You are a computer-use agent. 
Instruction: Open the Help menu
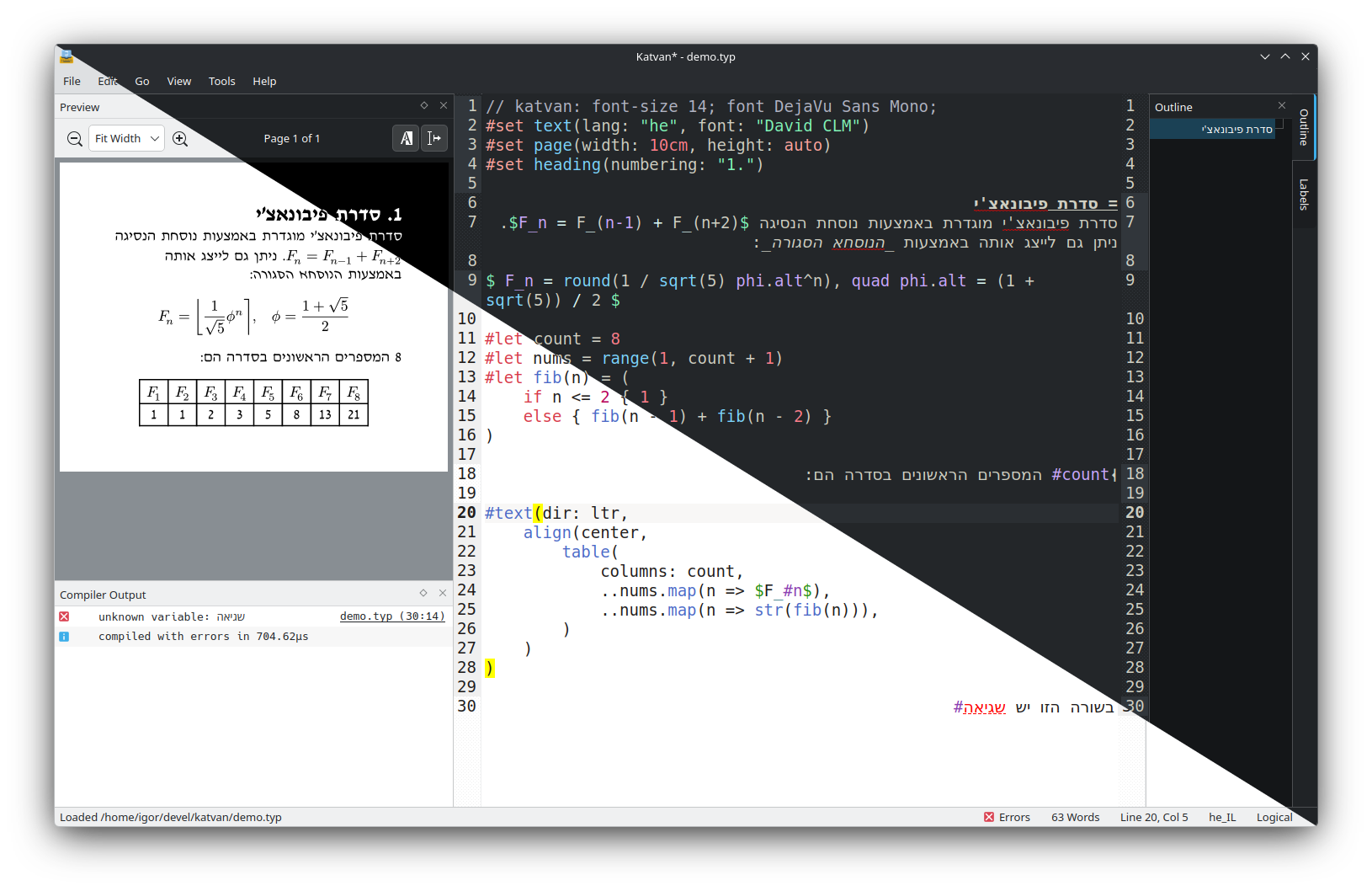tap(264, 82)
